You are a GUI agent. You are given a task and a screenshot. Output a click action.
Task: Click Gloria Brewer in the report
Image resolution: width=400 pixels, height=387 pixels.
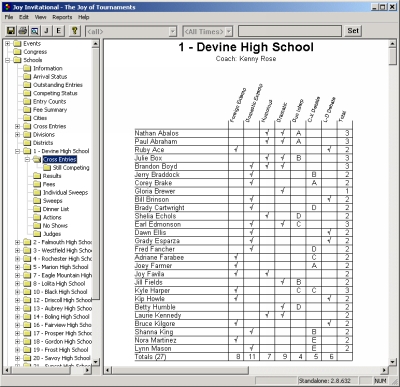coord(155,191)
